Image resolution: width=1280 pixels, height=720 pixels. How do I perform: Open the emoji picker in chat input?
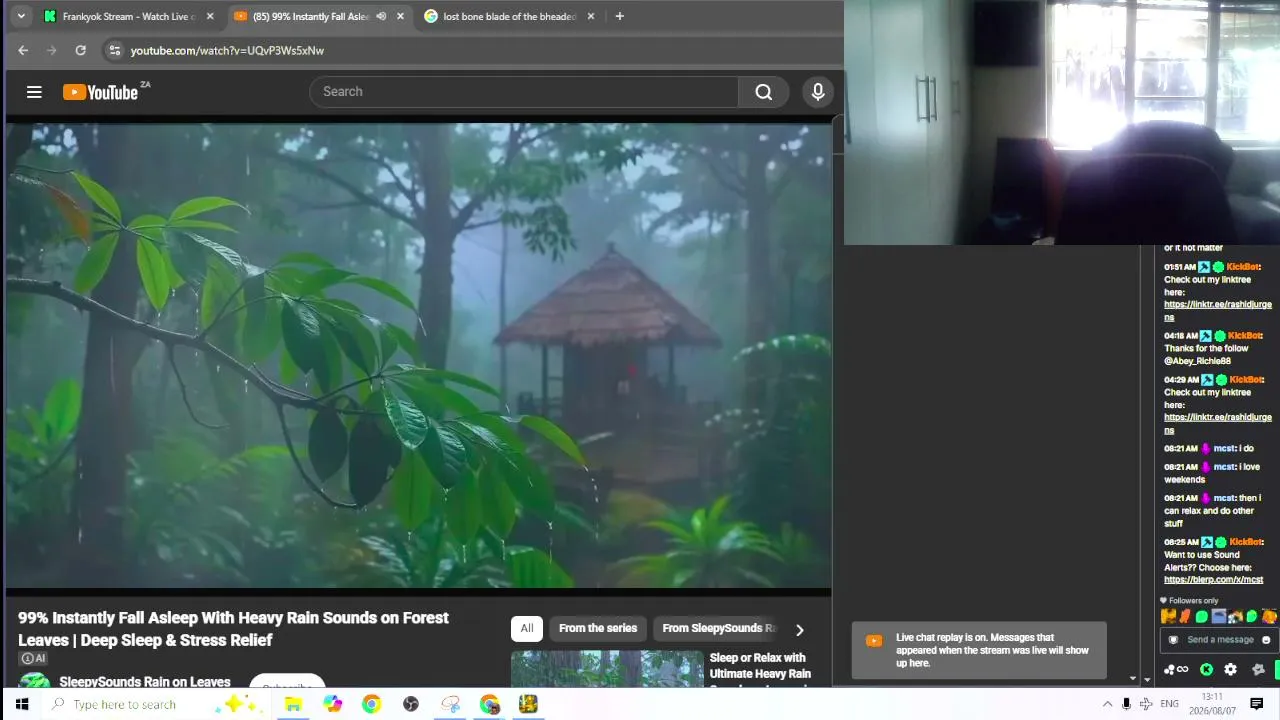(1266, 640)
